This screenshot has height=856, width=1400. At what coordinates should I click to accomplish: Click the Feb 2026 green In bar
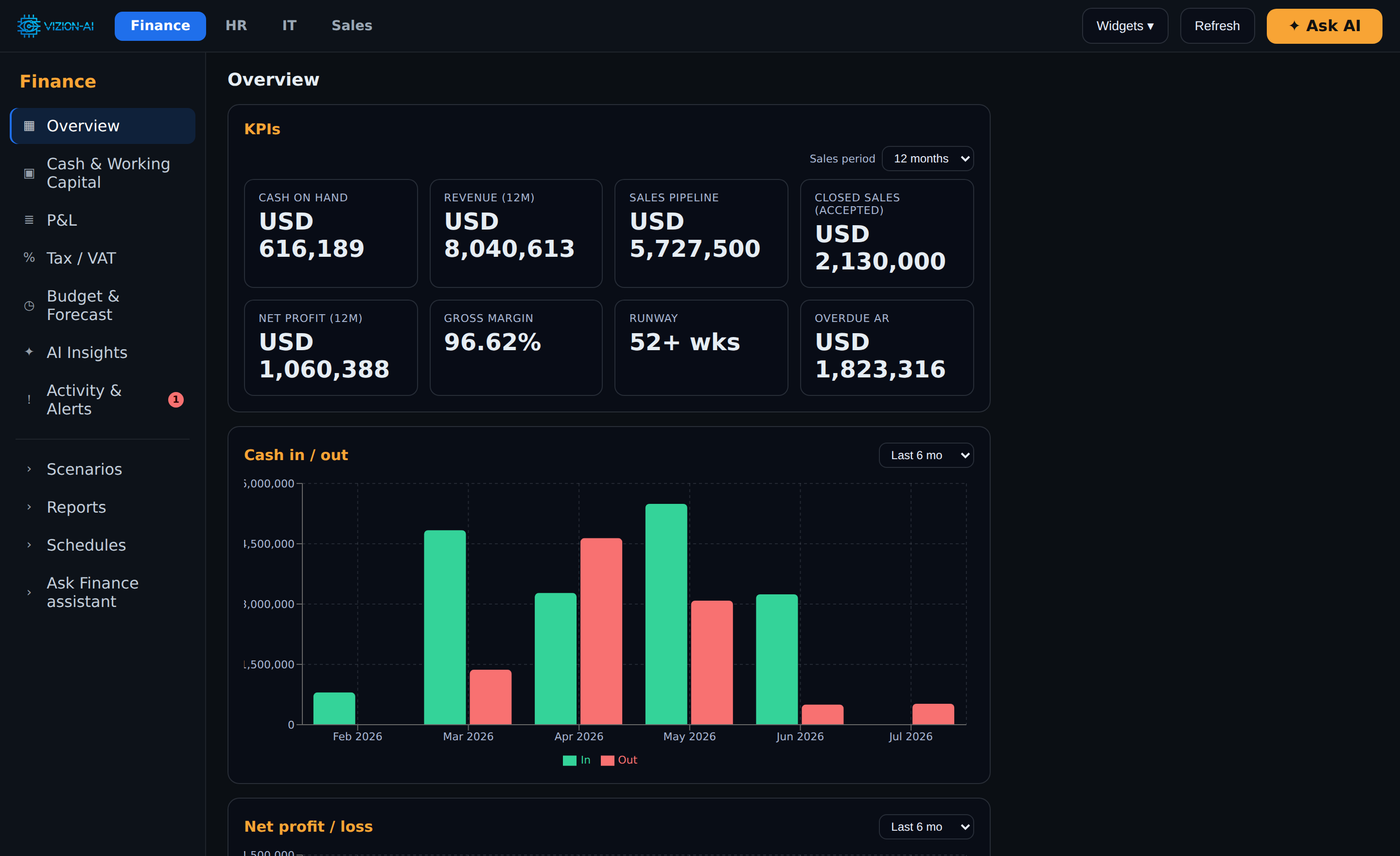click(x=334, y=708)
